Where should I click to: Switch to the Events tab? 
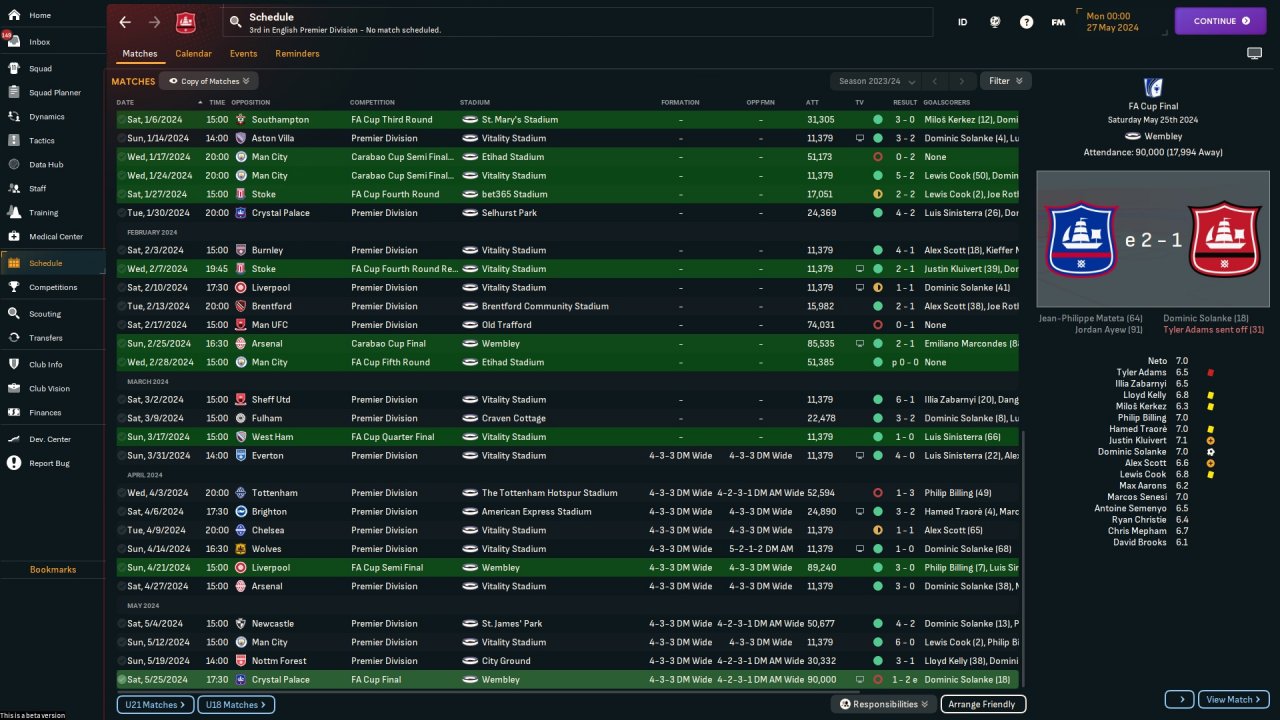[243, 54]
